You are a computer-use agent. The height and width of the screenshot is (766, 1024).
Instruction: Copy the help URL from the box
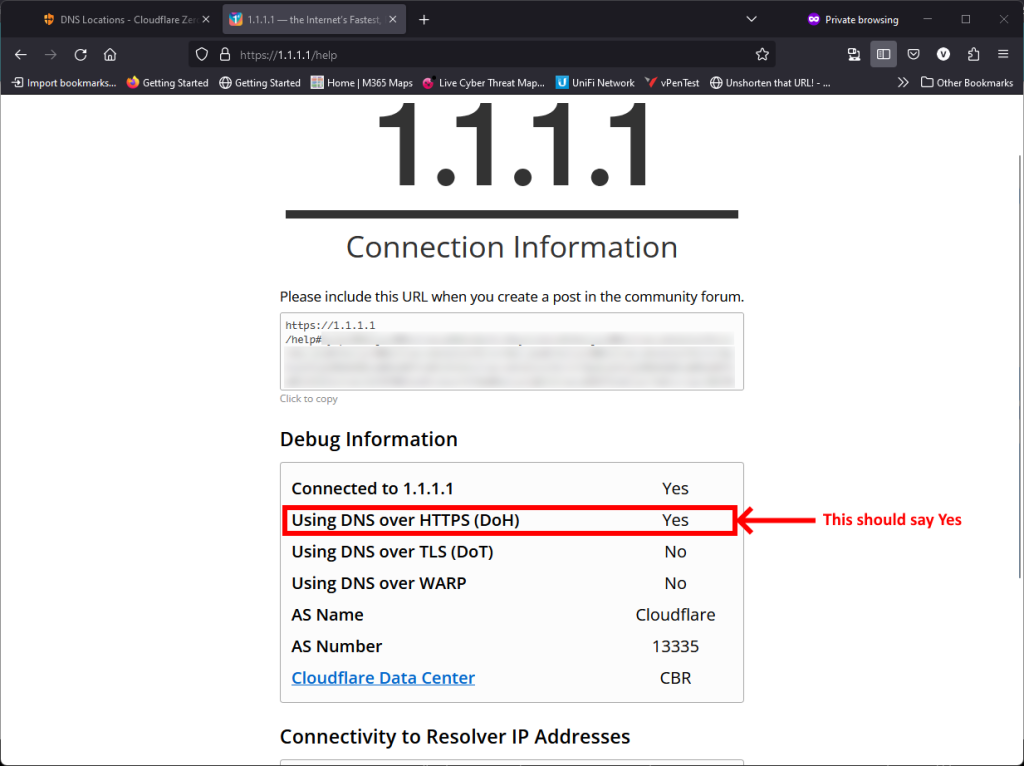pyautogui.click(x=511, y=351)
